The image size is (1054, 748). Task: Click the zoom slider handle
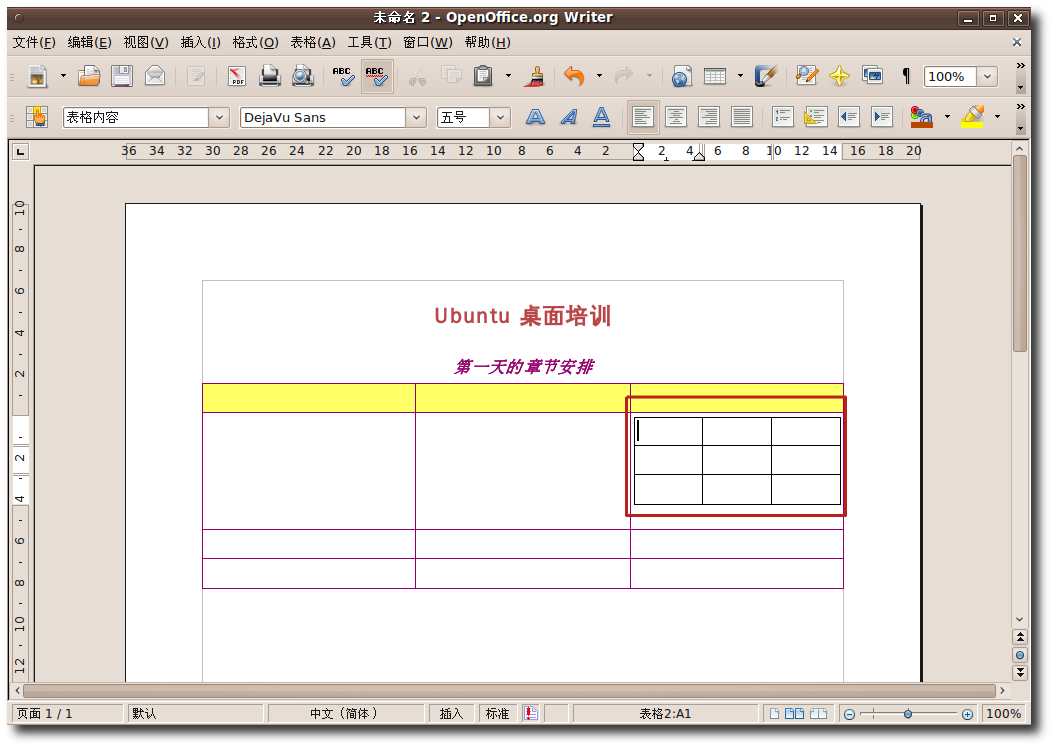(x=908, y=714)
